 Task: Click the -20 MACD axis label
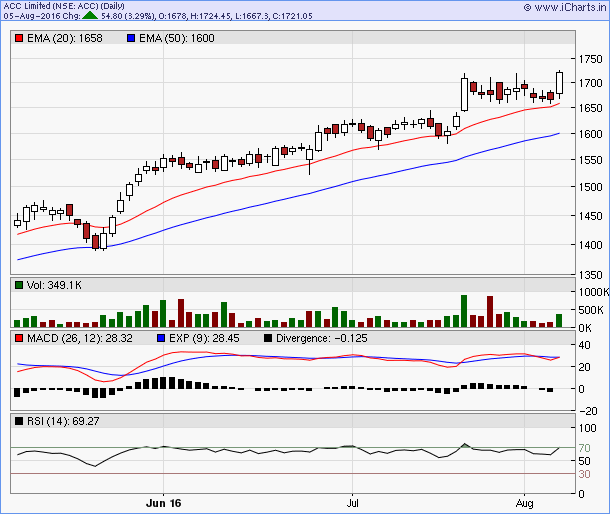588,411
